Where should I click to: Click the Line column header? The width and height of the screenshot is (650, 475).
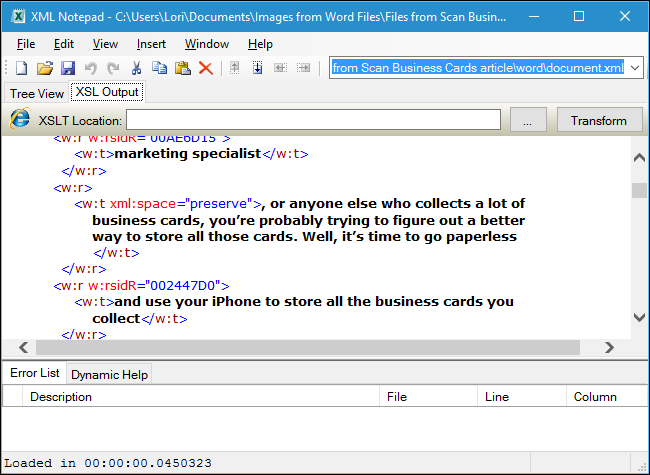tap(522, 397)
